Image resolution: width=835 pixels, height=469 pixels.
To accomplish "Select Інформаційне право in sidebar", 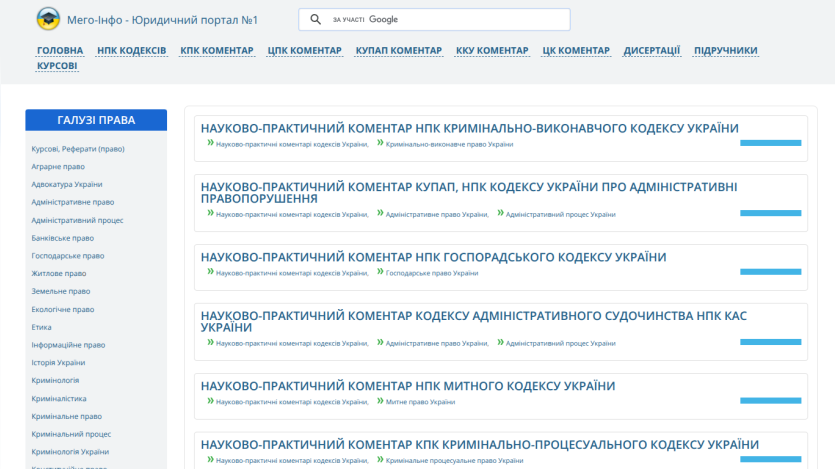I will point(68,345).
